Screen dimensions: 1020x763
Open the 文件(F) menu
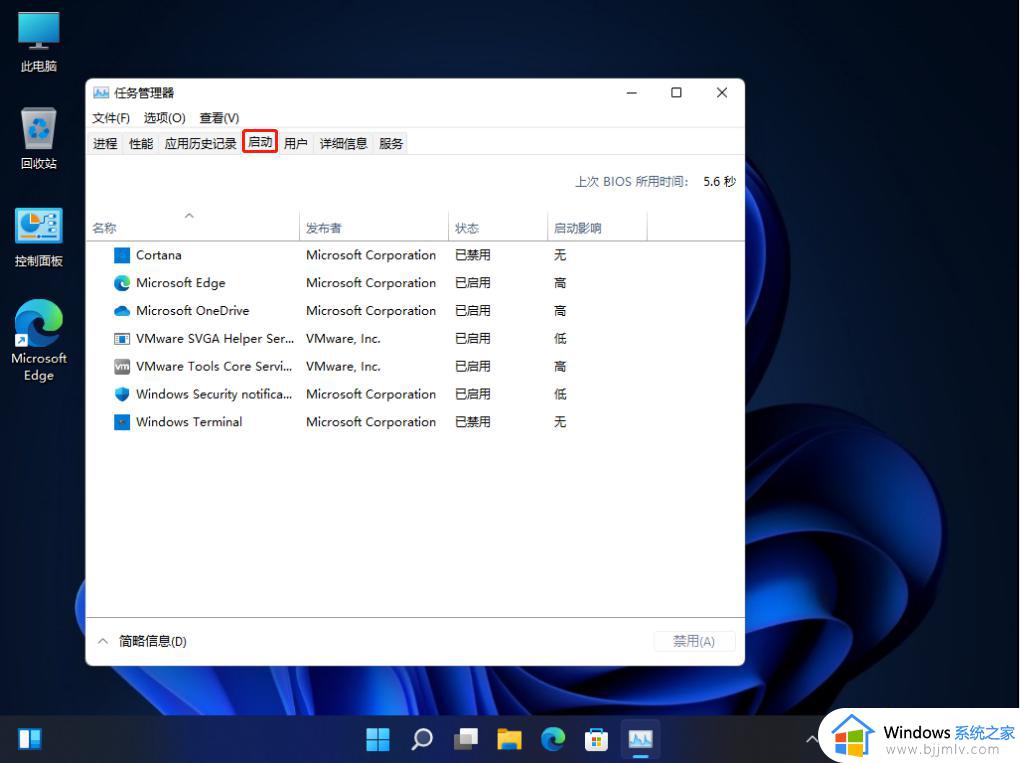pyautogui.click(x=111, y=118)
